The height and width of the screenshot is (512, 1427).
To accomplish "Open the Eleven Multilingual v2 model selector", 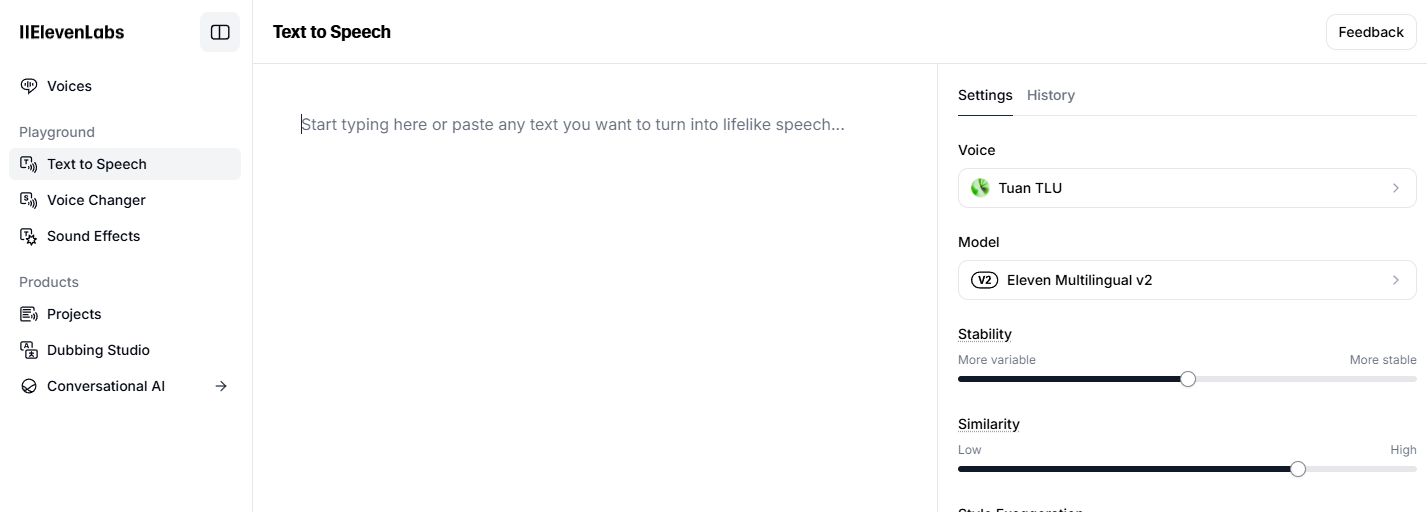I will 1186,280.
